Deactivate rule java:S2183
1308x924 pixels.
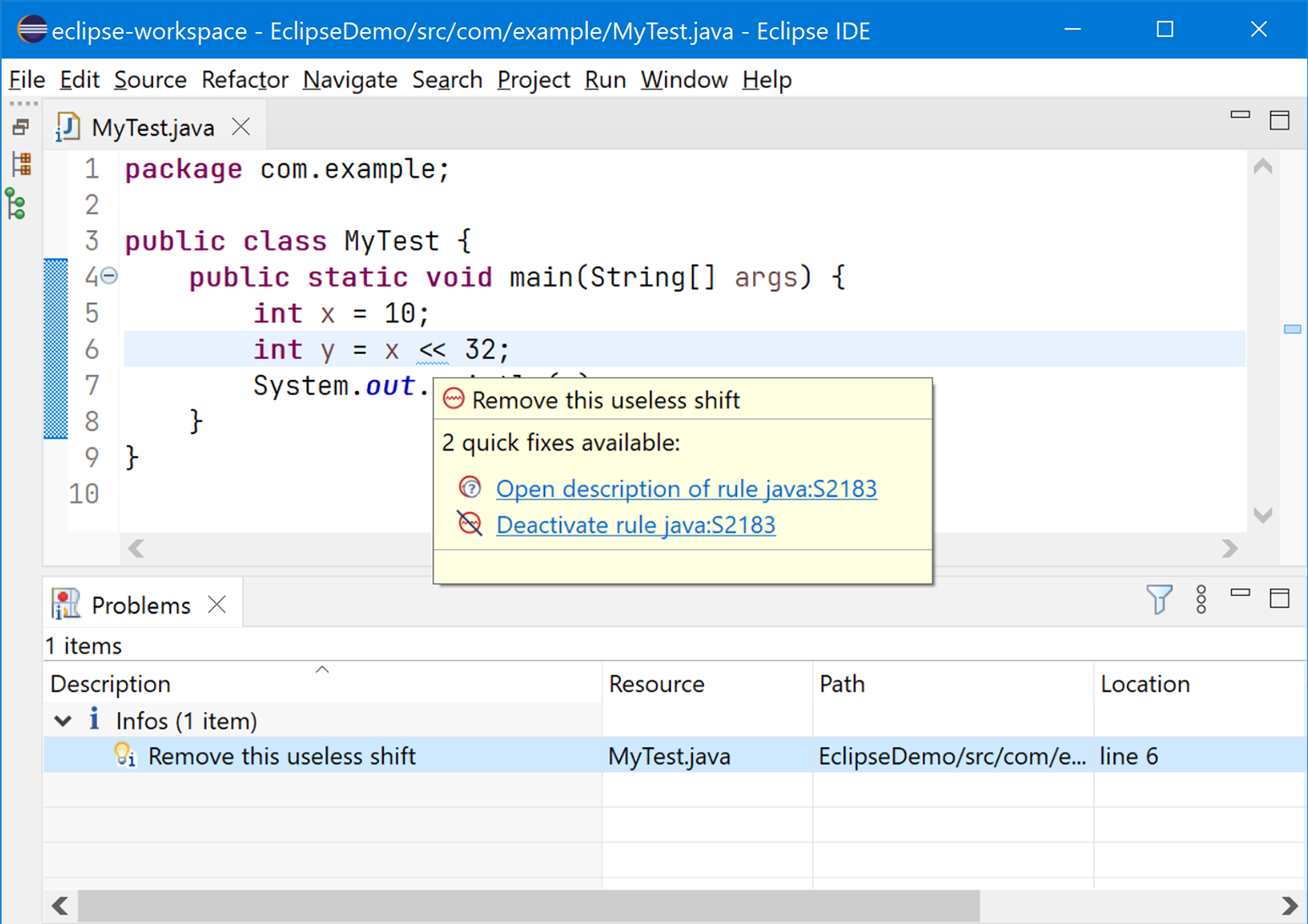pos(635,525)
